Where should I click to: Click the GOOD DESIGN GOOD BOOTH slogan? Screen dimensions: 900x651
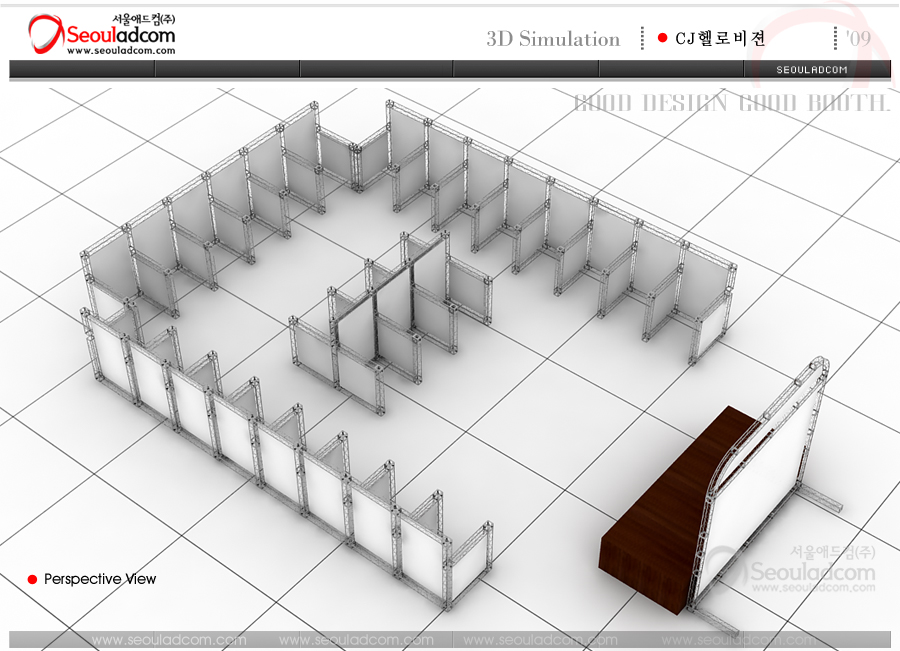730,103
